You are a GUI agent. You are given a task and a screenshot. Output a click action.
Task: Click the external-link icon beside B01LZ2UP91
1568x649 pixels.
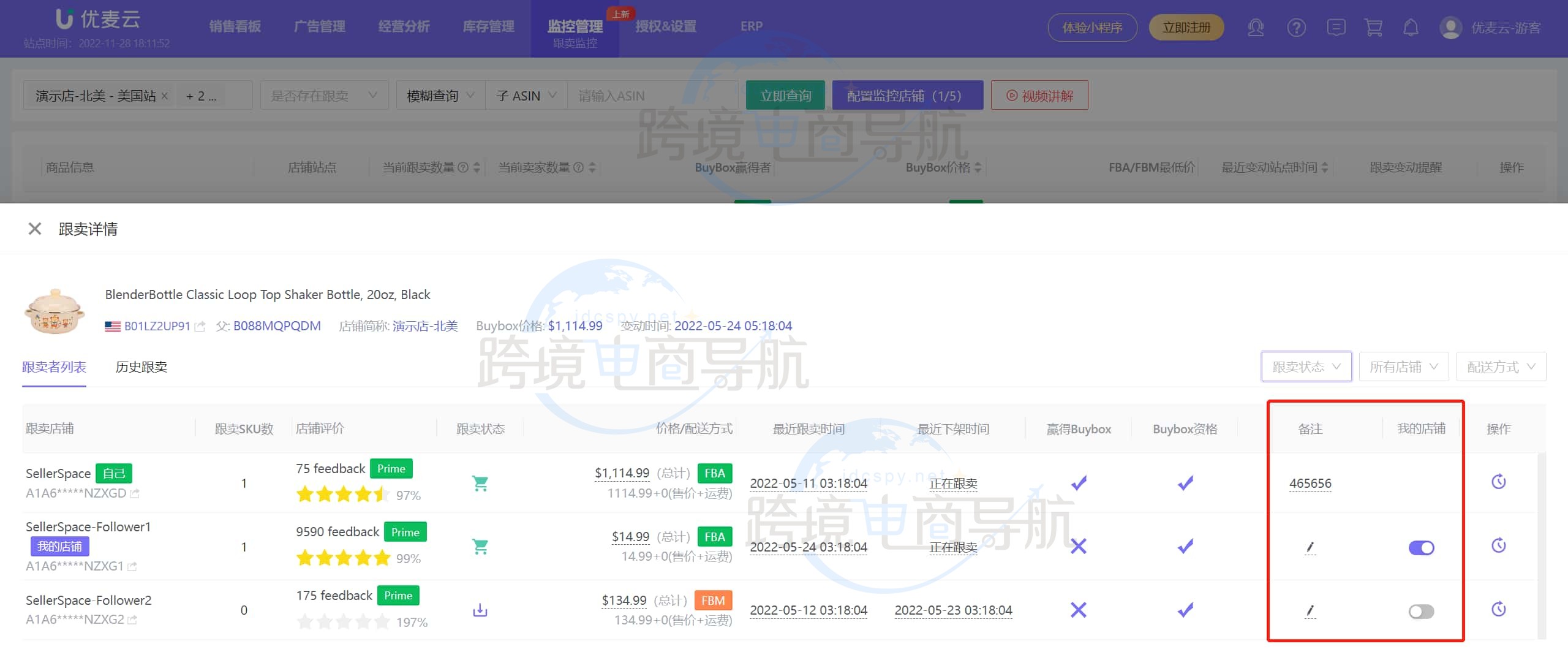pos(200,327)
